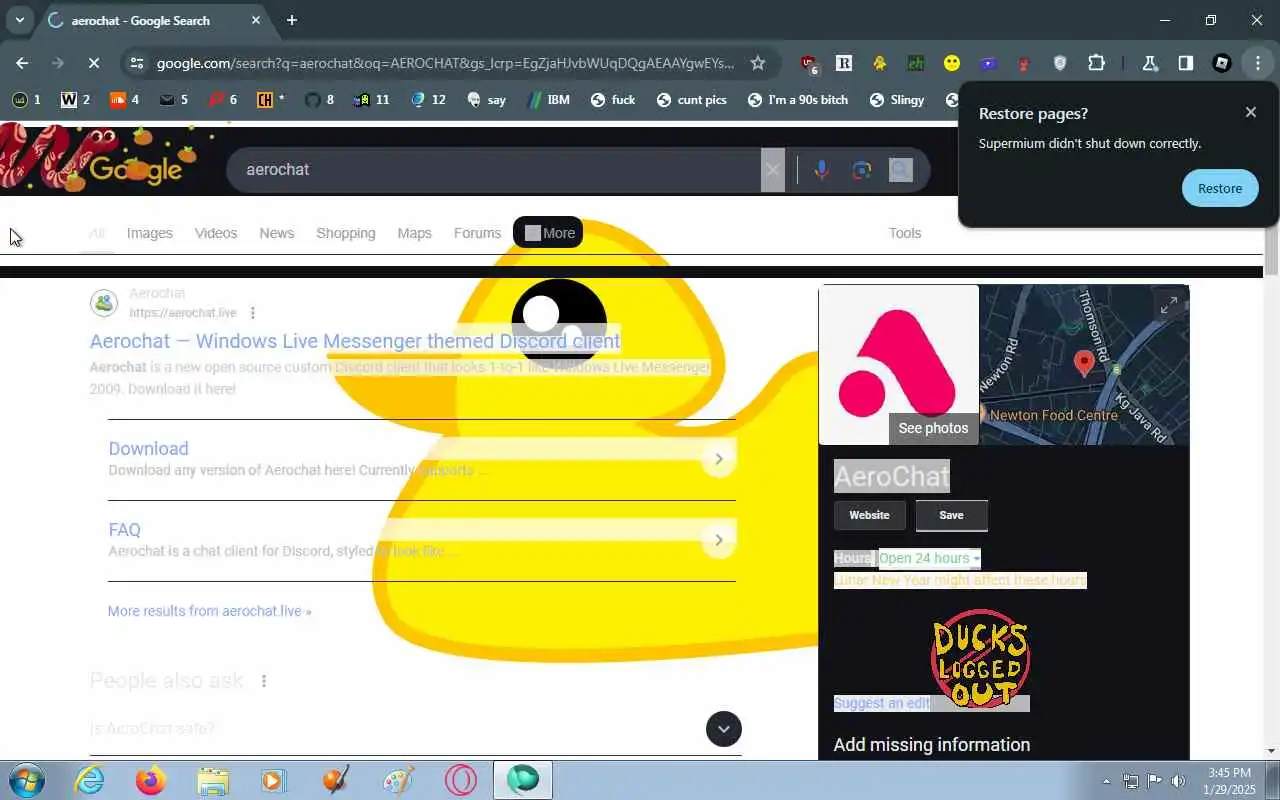Click the map thumbnail near Newton Food Centre
This screenshot has height=800, width=1280.
tap(1084, 365)
